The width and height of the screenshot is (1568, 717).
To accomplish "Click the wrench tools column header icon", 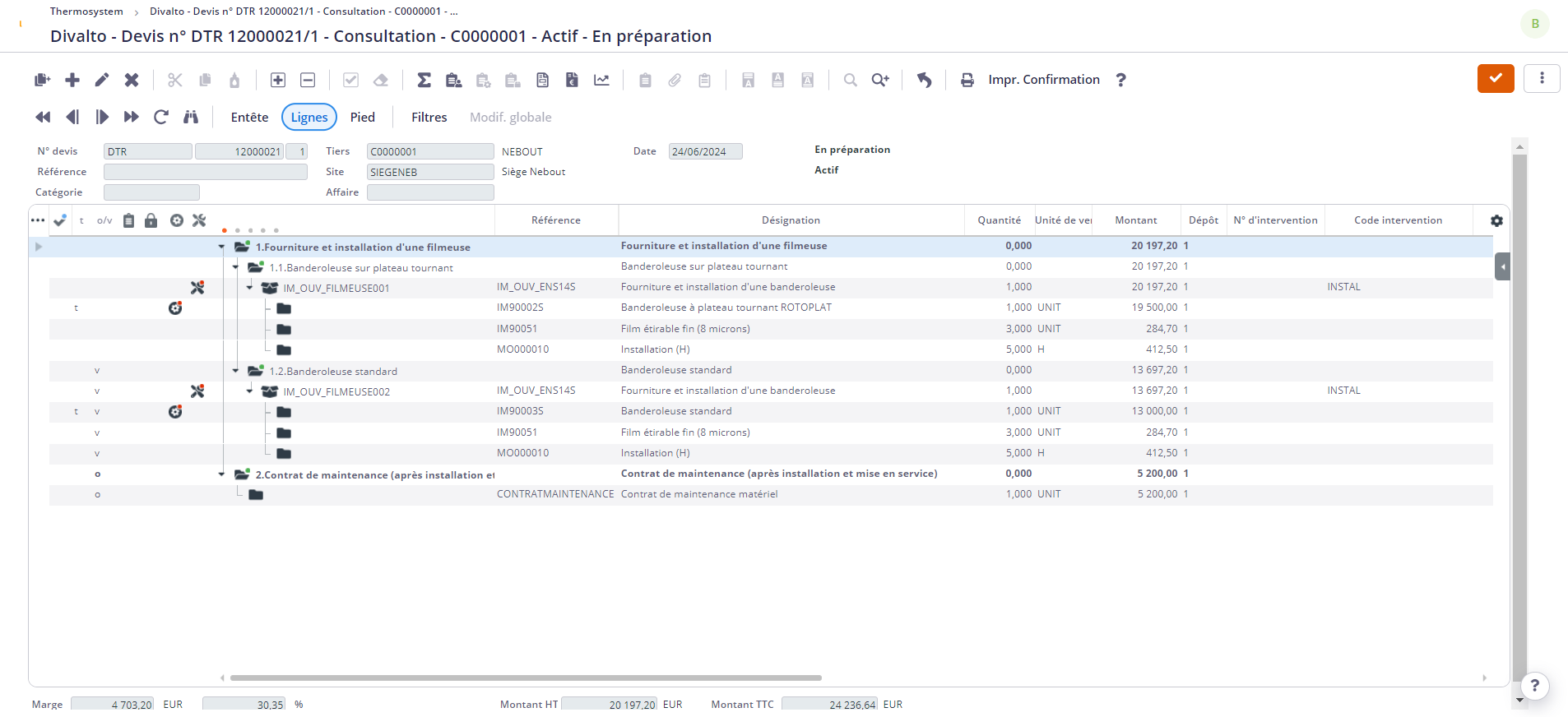I will tap(199, 220).
